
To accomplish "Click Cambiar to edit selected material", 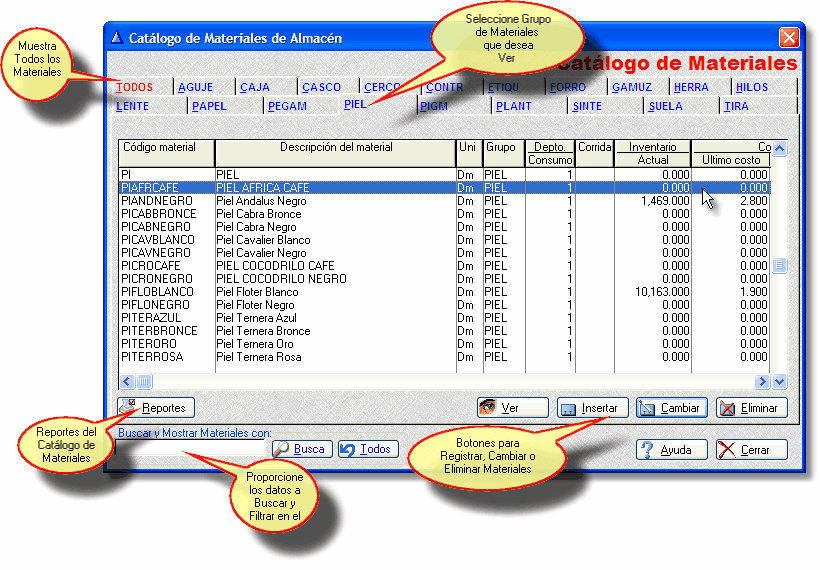I will click(672, 408).
